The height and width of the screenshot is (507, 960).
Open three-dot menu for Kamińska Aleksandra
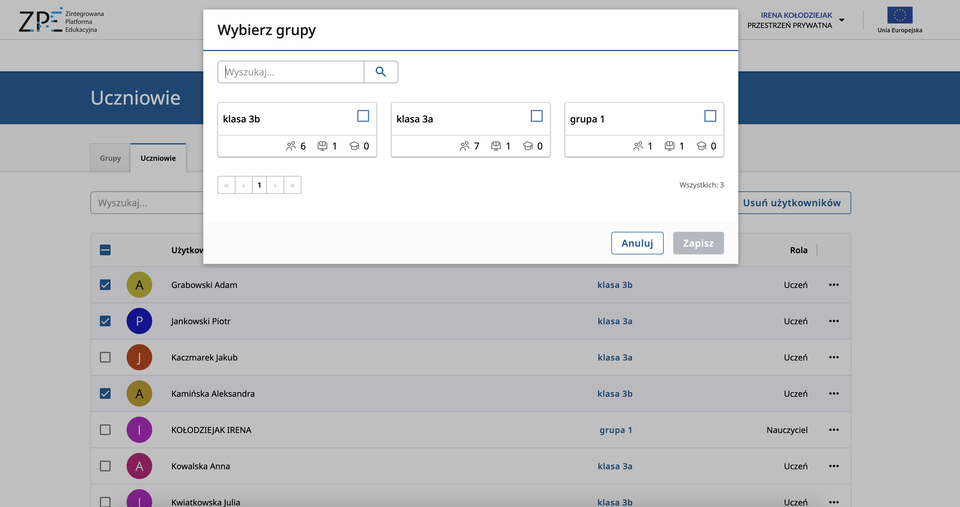pos(833,394)
